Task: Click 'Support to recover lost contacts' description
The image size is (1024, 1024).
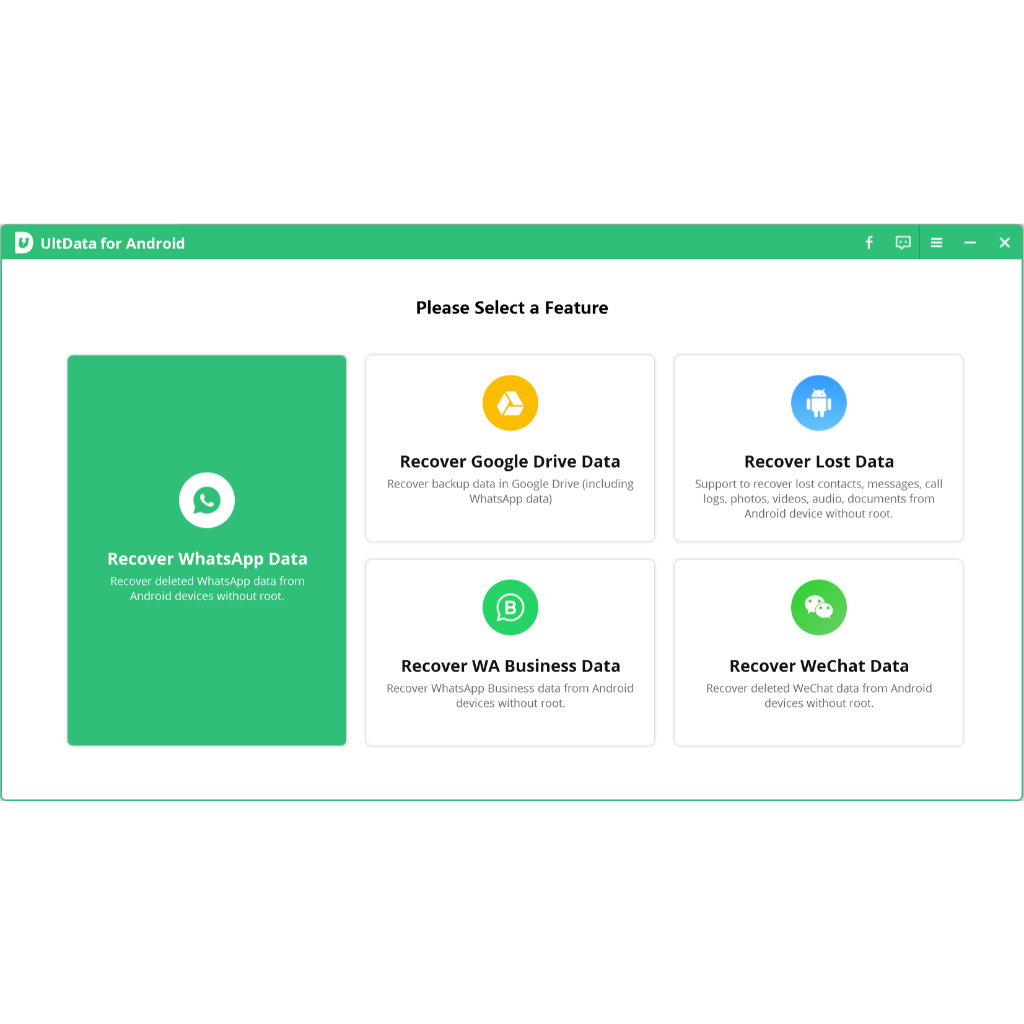Action: coord(779,484)
